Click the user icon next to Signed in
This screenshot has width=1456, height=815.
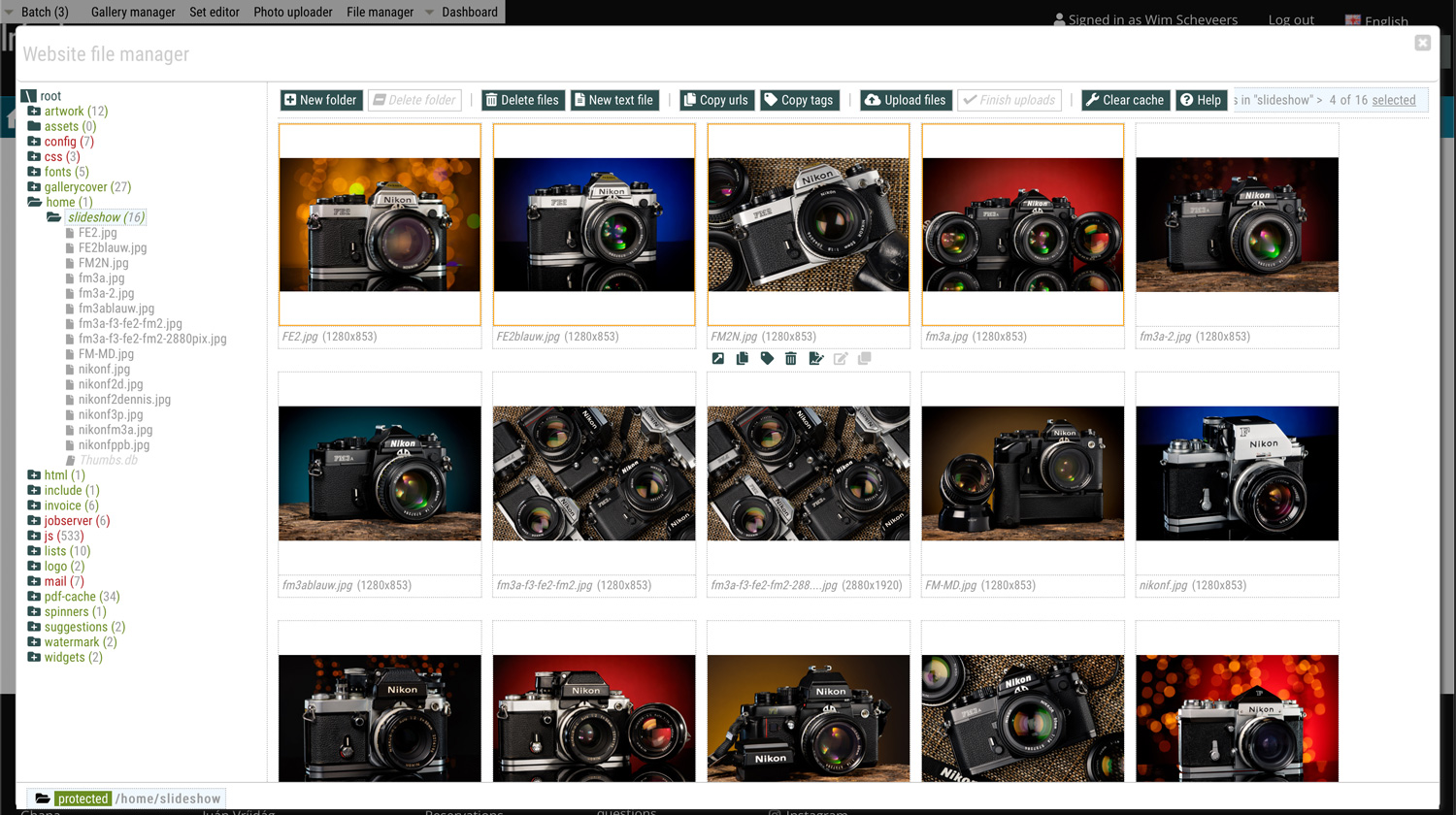(x=1059, y=19)
